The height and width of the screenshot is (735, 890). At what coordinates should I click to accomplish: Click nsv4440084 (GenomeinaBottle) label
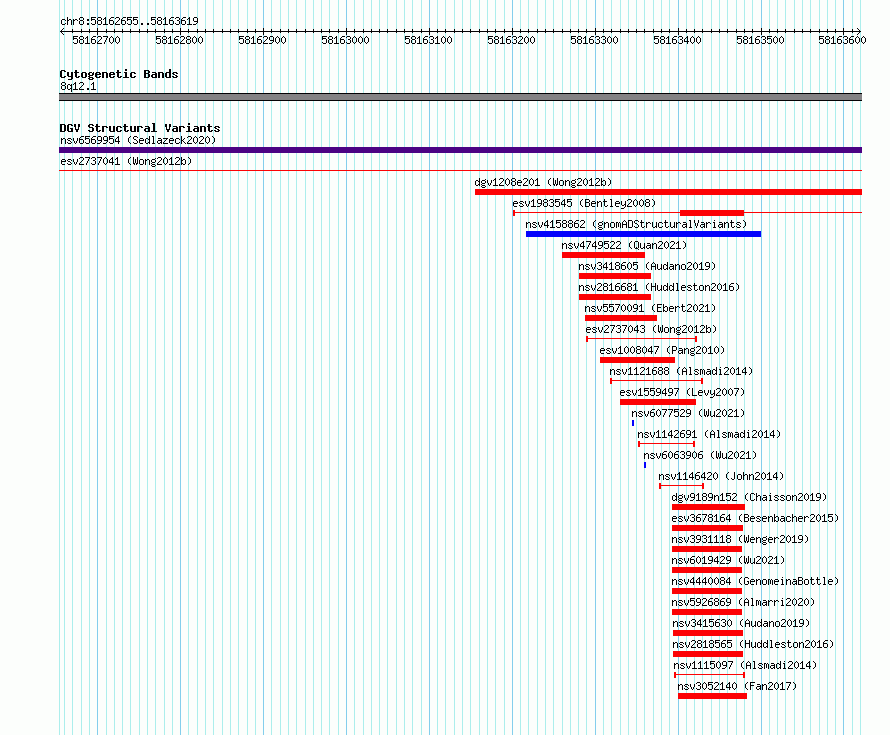pyautogui.click(x=755, y=581)
